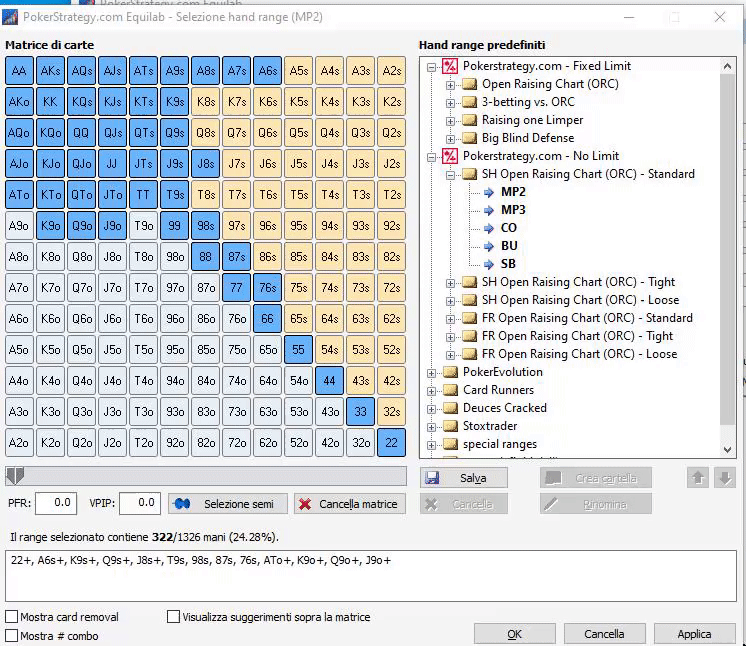Image resolution: width=746 pixels, height=646 pixels.
Task: Click the Stoxtrader folder icon
Action: (x=450, y=426)
